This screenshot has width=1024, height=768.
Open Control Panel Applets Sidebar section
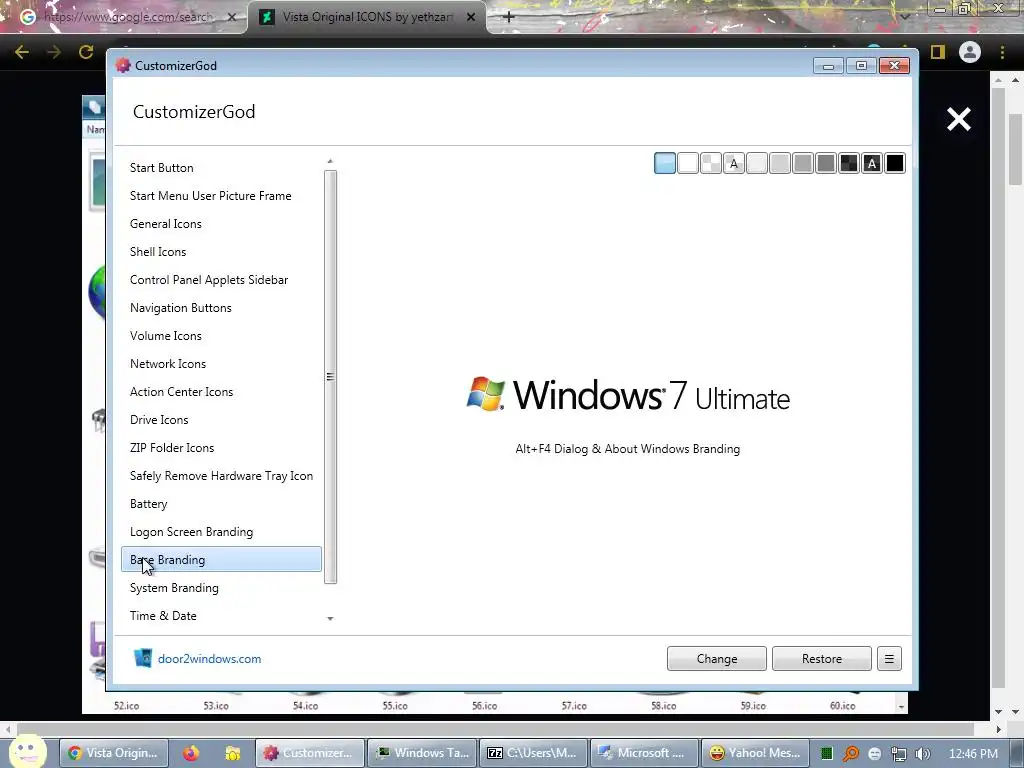pos(221,280)
